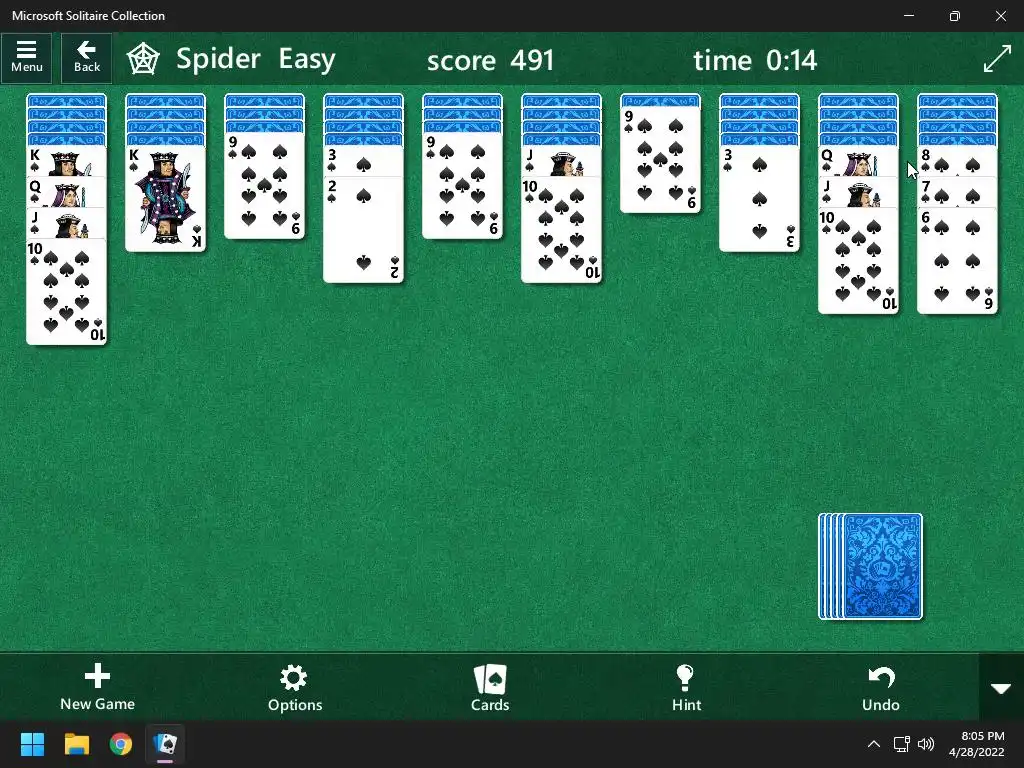
Task: Select the Jack of spades in ninth column
Action: 858,192
